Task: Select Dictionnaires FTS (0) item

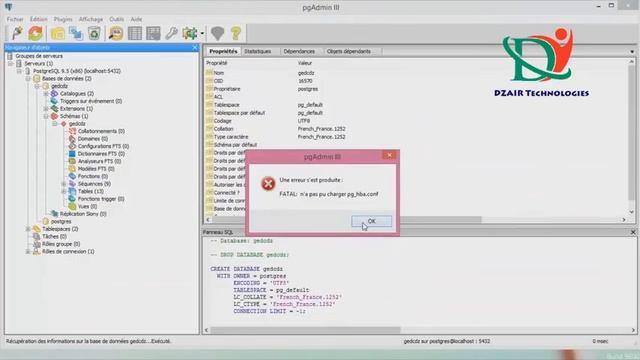Action: pyautogui.click(x=101, y=154)
